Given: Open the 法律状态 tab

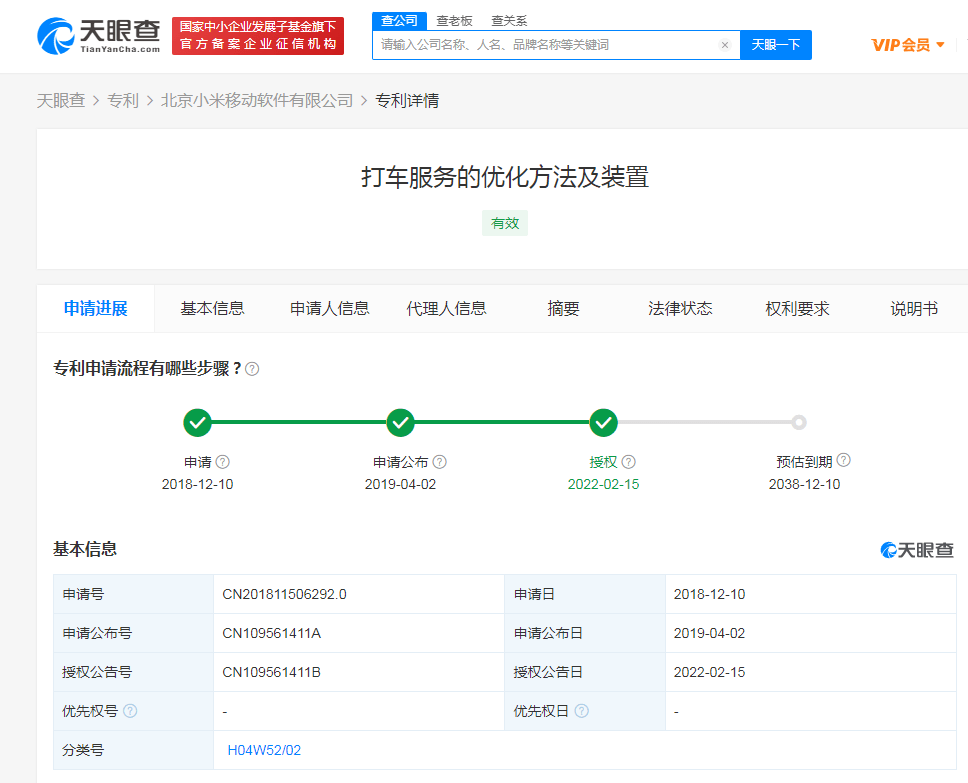Looking at the screenshot, I should (x=680, y=309).
